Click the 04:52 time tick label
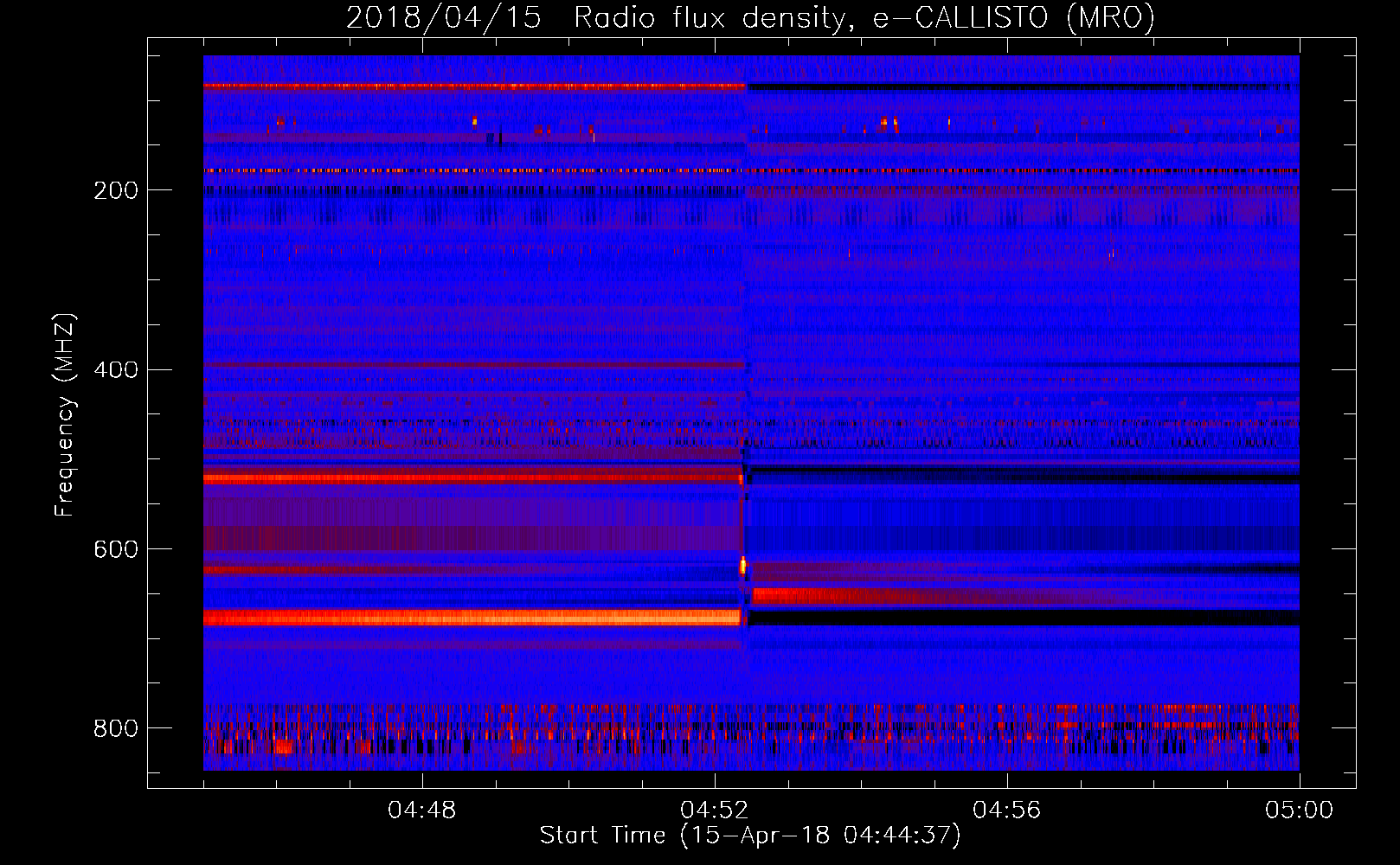This screenshot has height=865, width=1400. click(715, 811)
